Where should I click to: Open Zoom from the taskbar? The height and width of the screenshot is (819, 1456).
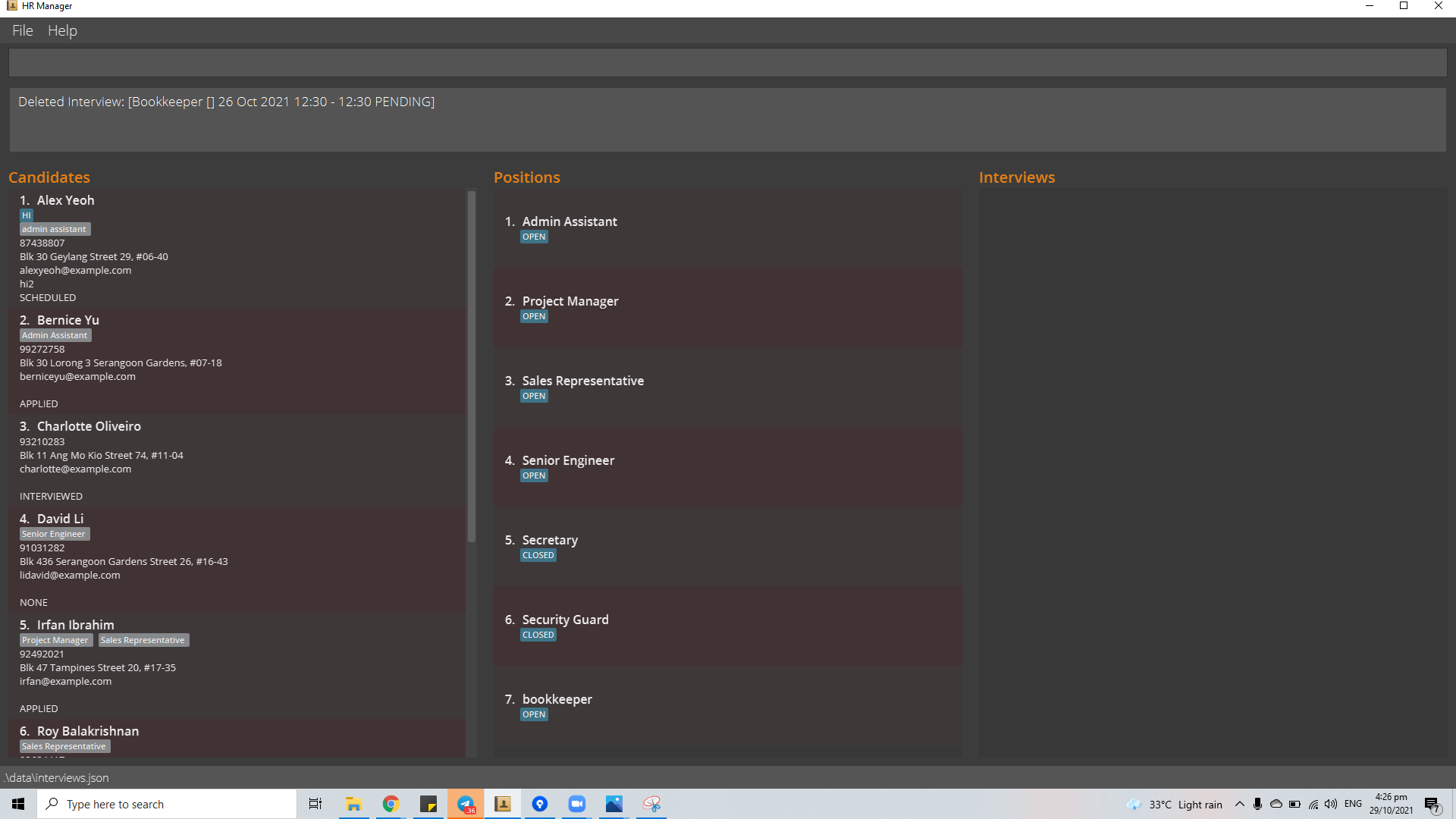click(x=577, y=804)
